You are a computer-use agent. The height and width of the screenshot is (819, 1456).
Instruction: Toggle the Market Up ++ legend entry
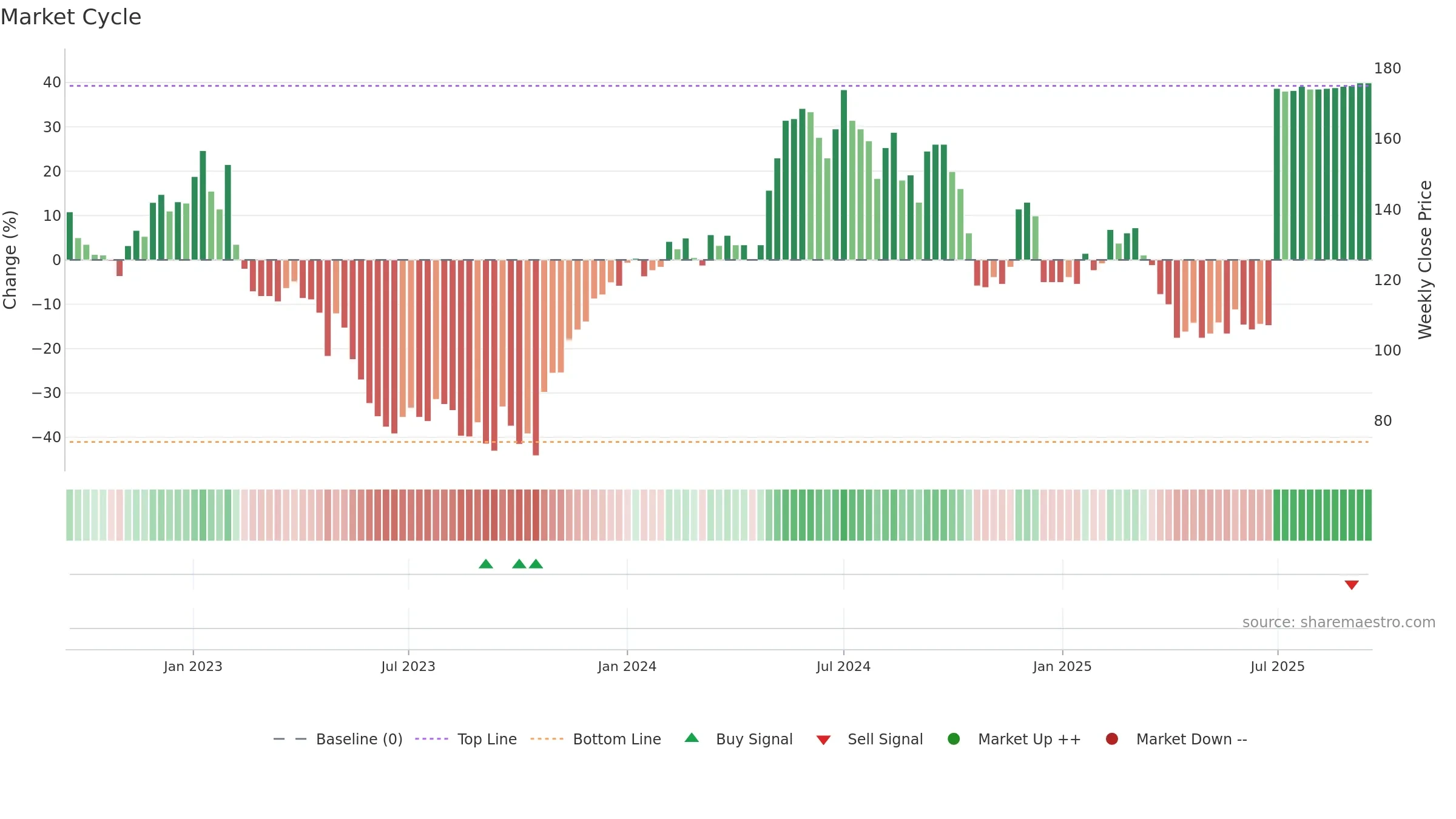click(x=1014, y=739)
